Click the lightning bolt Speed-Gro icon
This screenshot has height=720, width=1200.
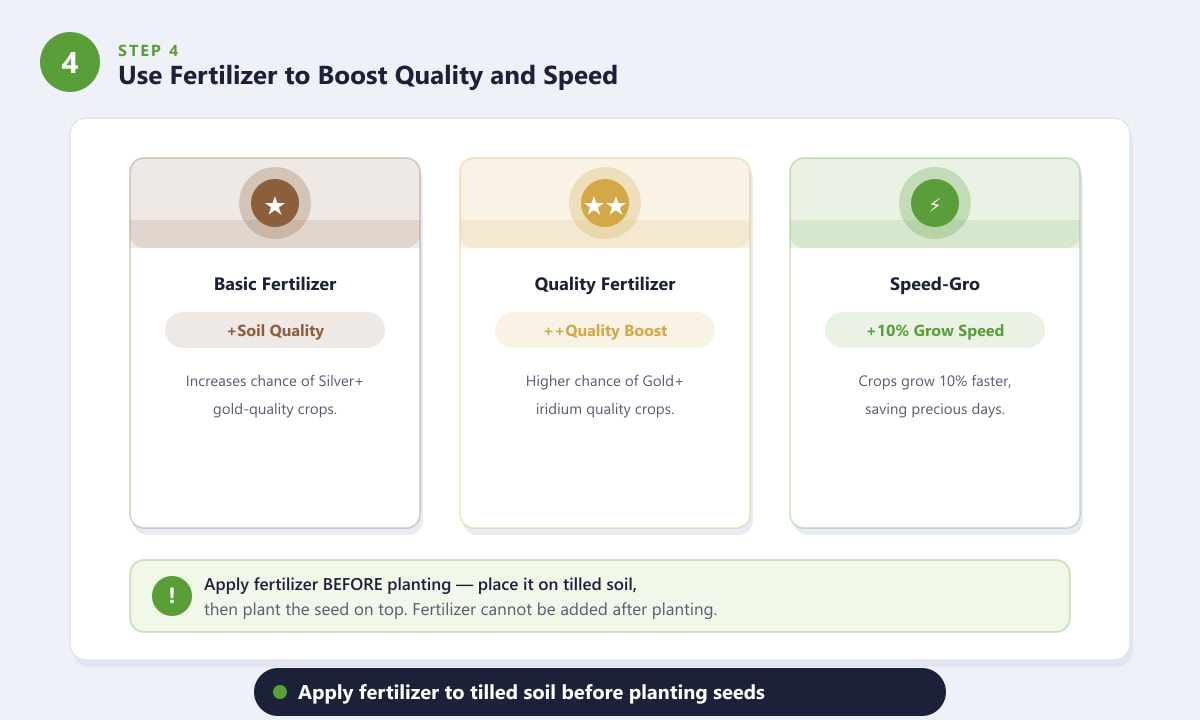click(935, 204)
